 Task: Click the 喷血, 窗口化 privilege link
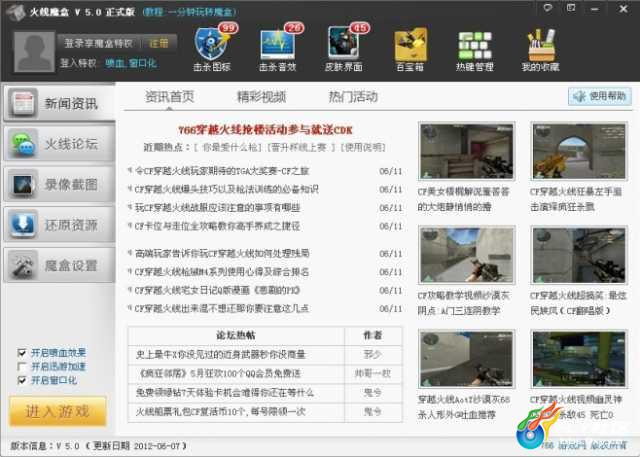[131, 63]
